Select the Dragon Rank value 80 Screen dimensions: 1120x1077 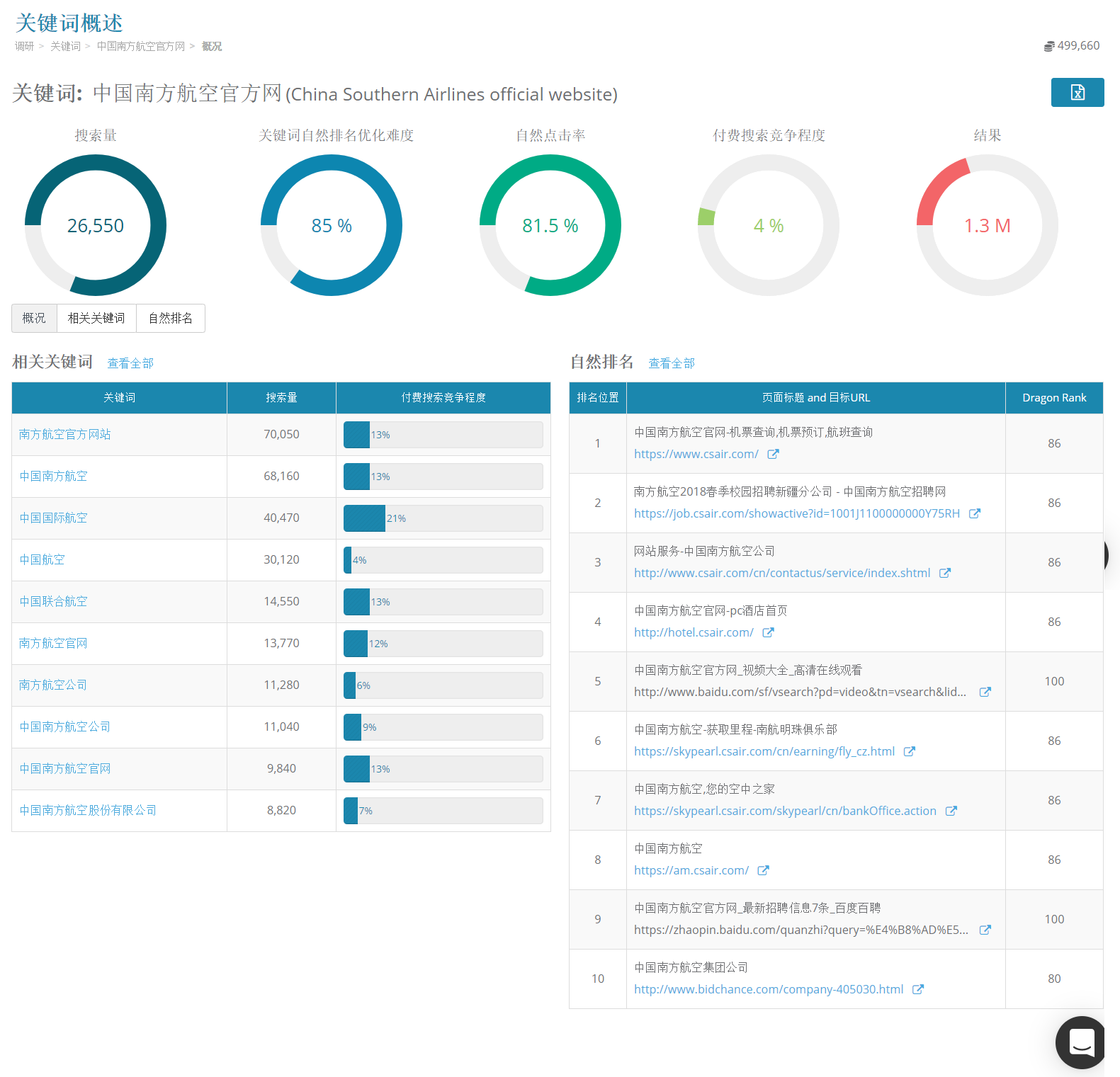(x=1054, y=979)
